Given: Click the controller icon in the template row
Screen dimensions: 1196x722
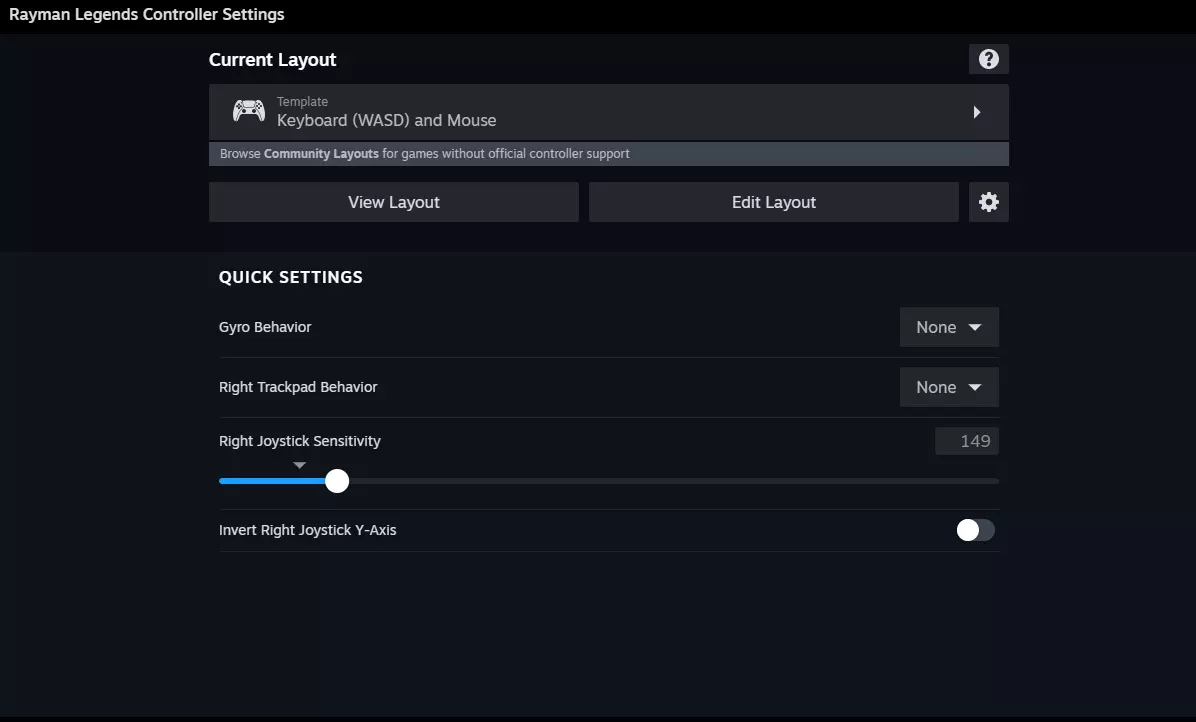Looking at the screenshot, I should pyautogui.click(x=249, y=111).
